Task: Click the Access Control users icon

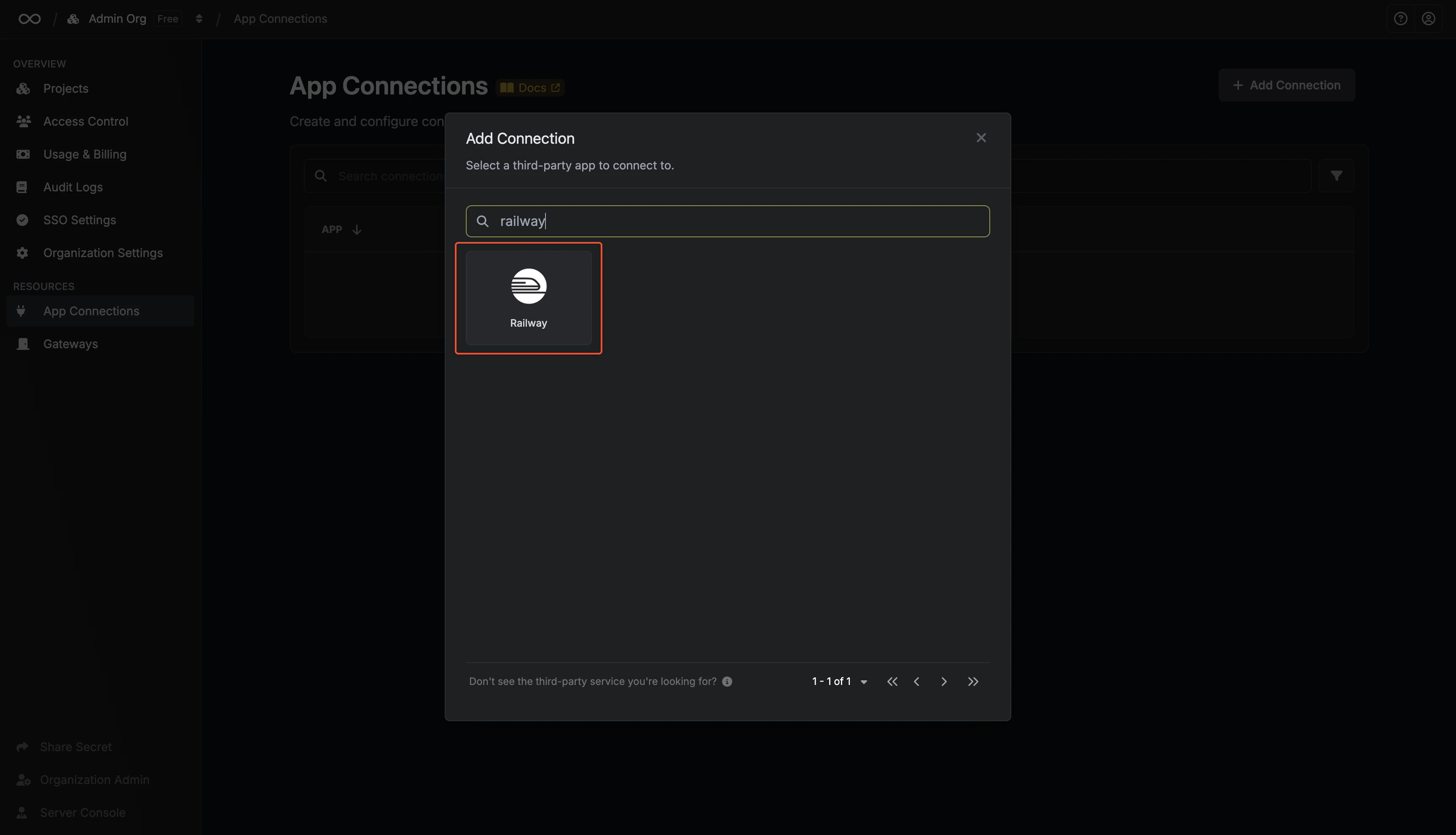Action: tap(23, 121)
